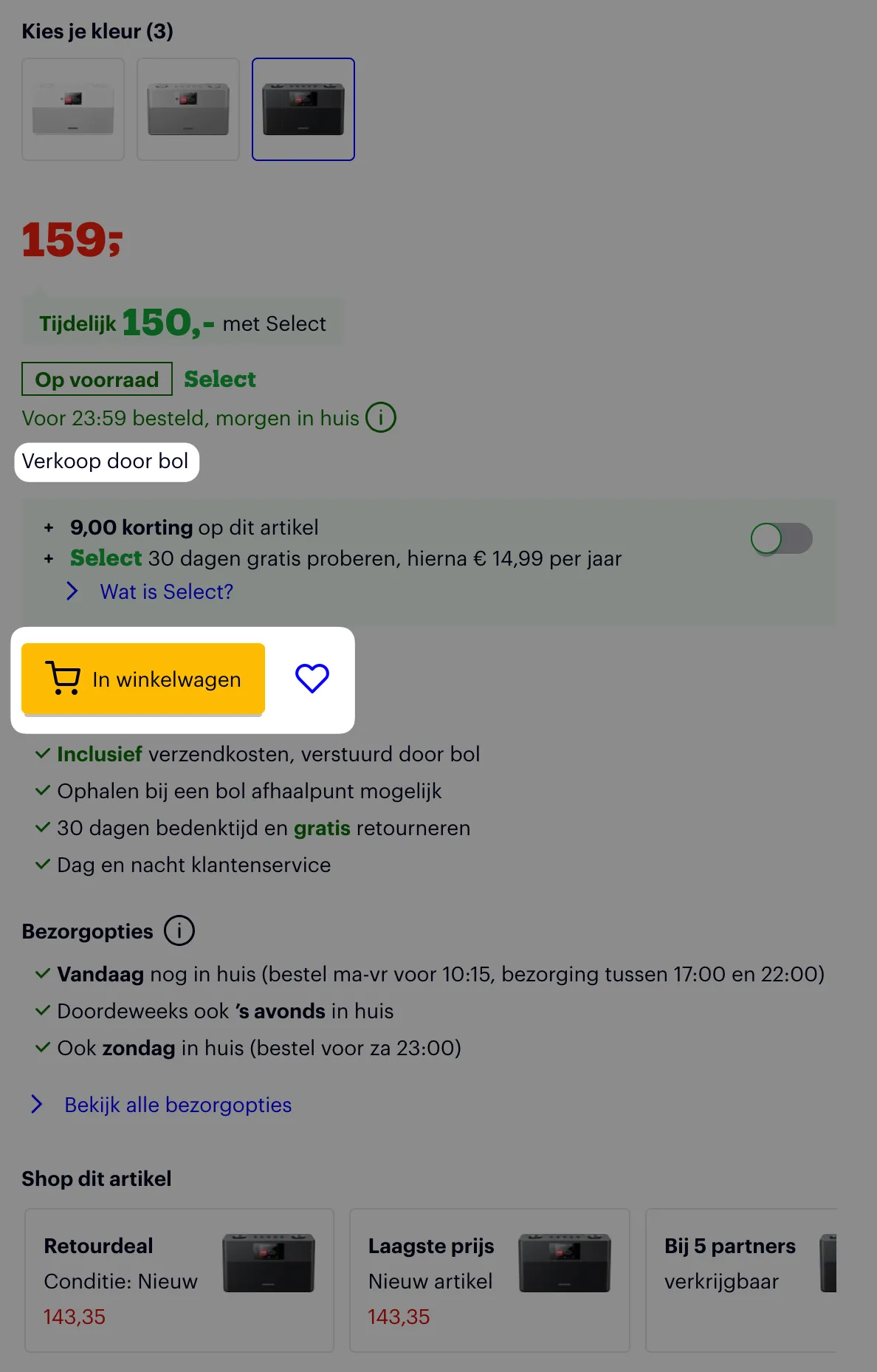Enable the Select discount toggle switch
Viewport: 877px width, 1372px height.
(x=781, y=539)
